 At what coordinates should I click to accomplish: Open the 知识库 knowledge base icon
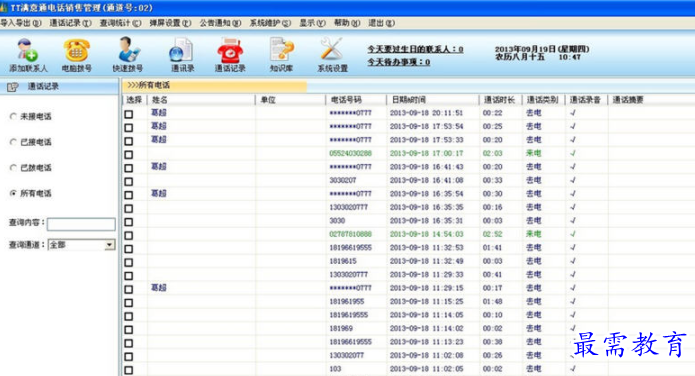pyautogui.click(x=282, y=49)
